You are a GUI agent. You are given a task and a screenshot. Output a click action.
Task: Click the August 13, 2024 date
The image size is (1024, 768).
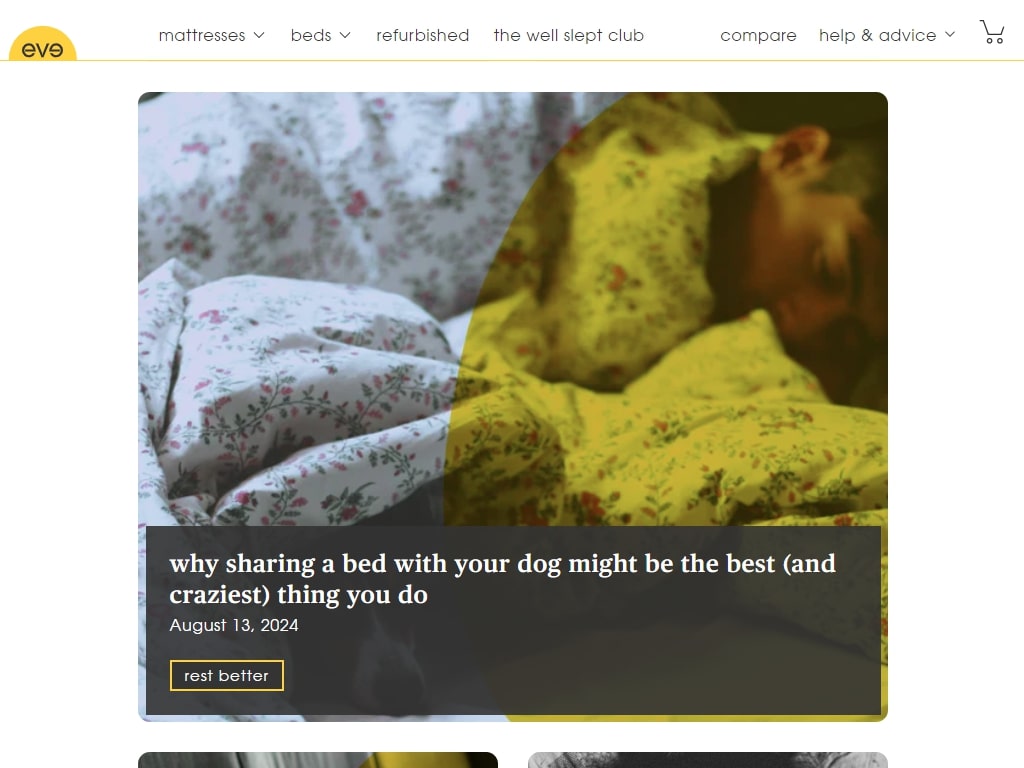tap(234, 625)
